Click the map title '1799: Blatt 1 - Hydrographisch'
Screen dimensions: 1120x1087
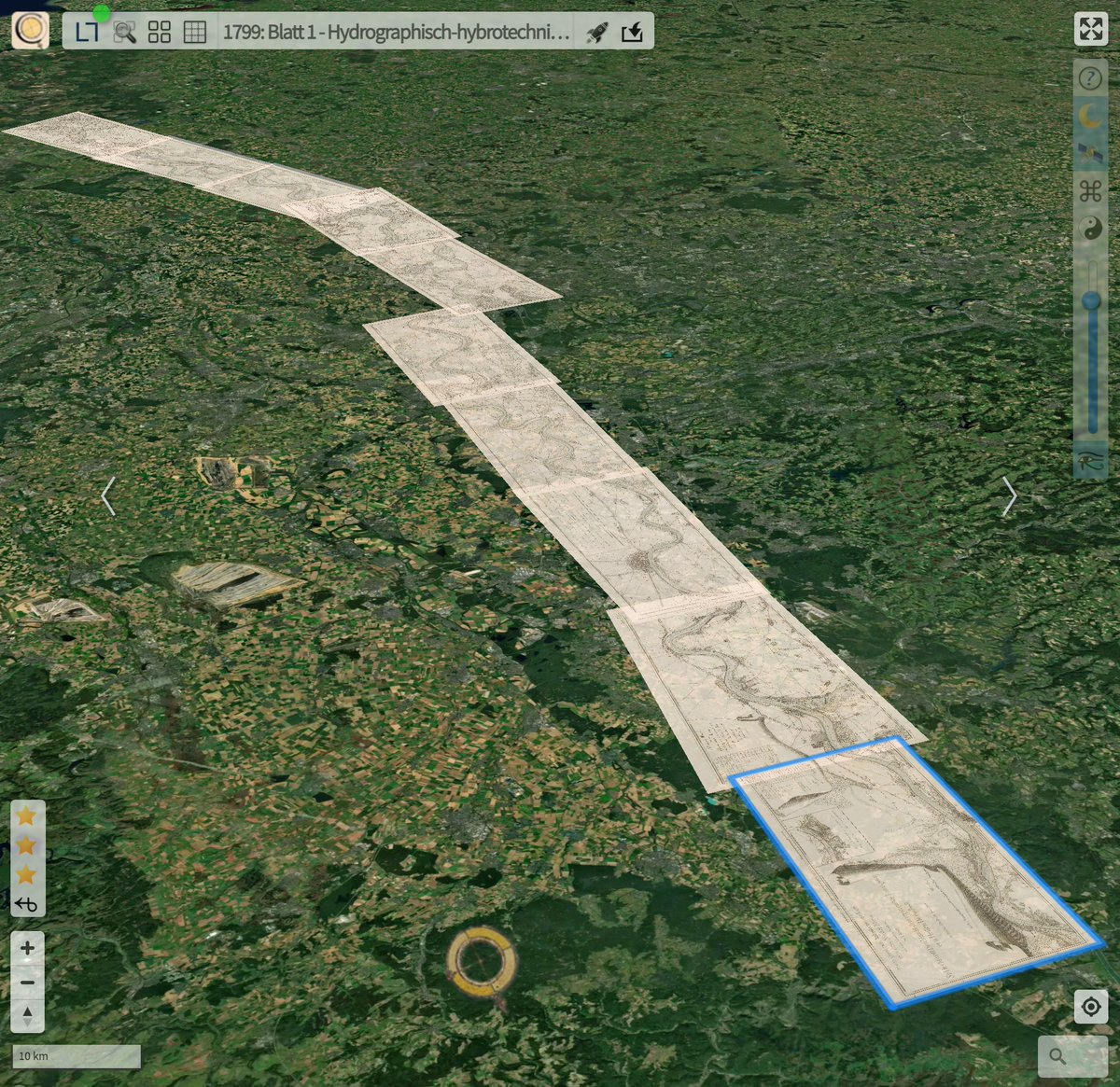(x=396, y=32)
